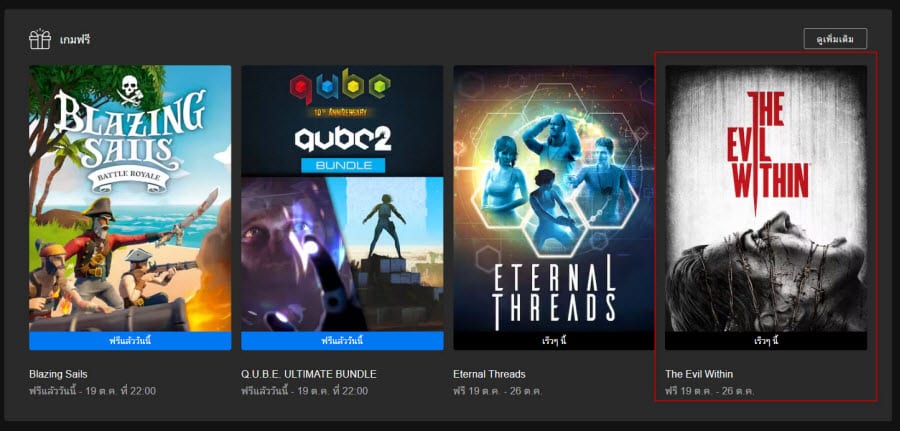Open the Blazing Sails cover art
Screen dimensions: 900x431
coord(130,198)
